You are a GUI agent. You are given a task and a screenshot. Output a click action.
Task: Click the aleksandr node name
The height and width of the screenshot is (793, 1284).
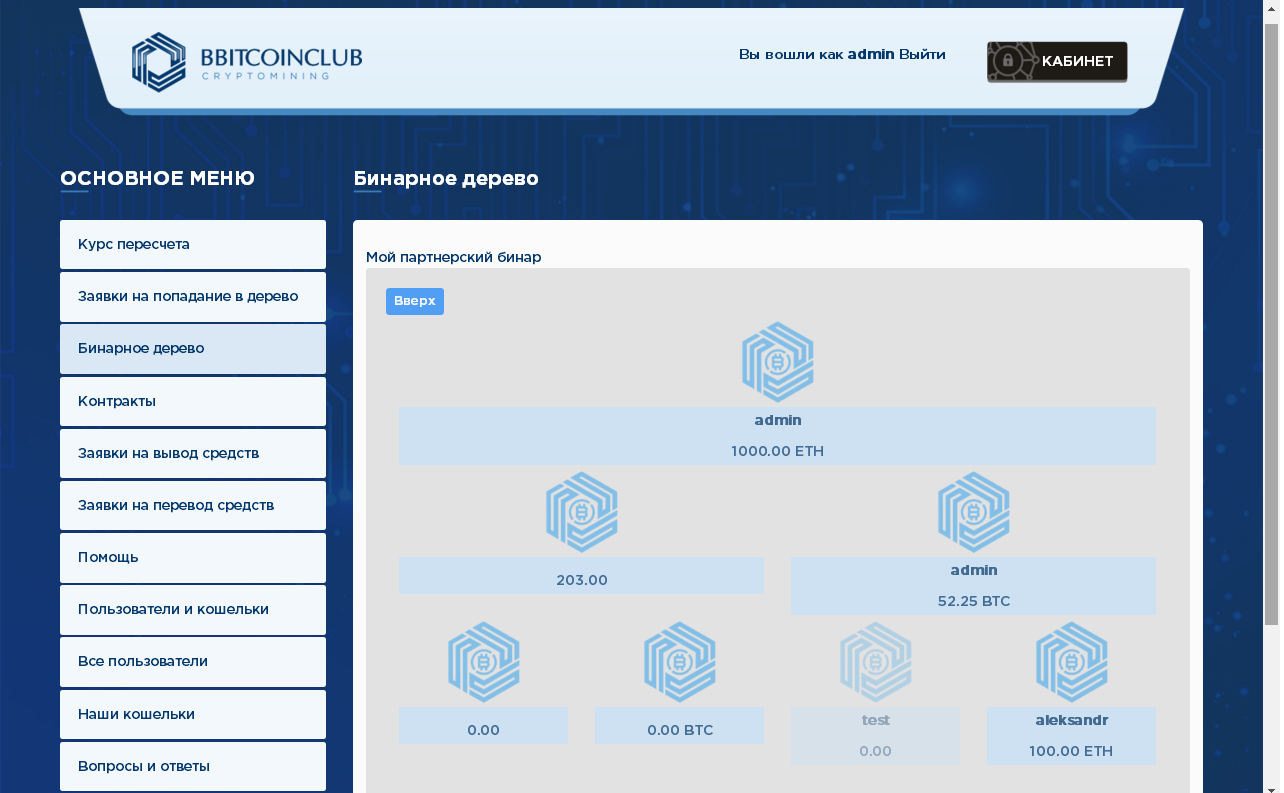point(1072,720)
